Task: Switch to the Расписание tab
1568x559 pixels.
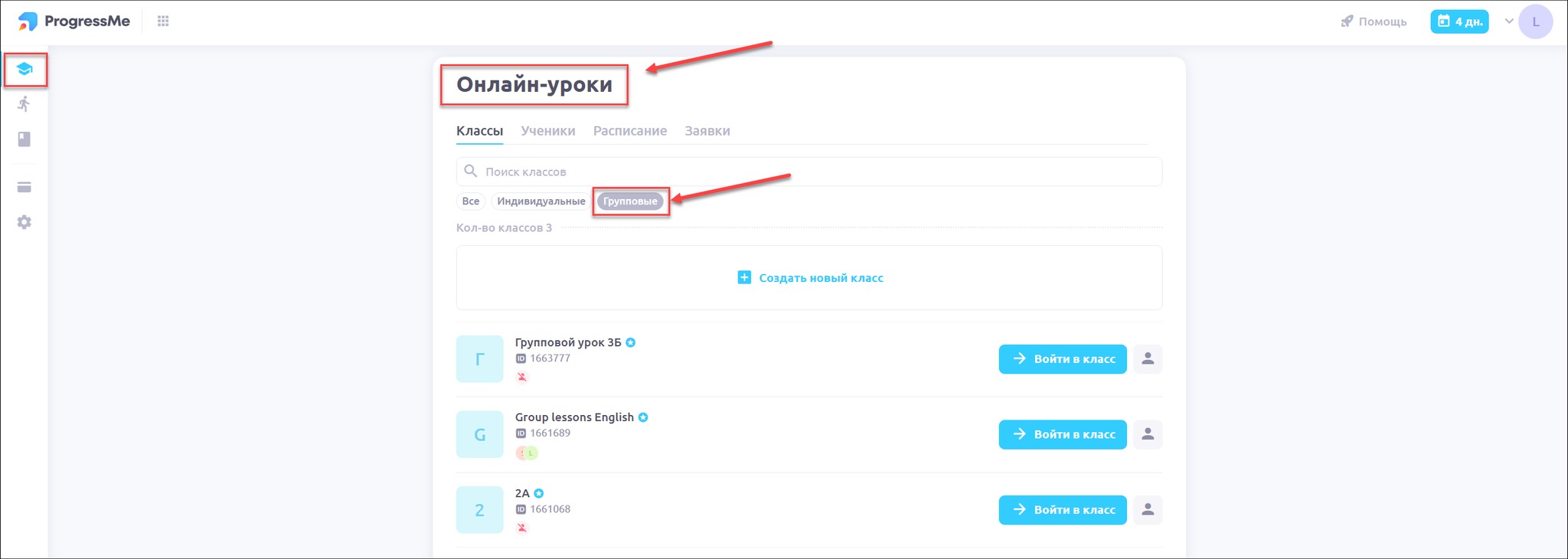Action: point(630,131)
